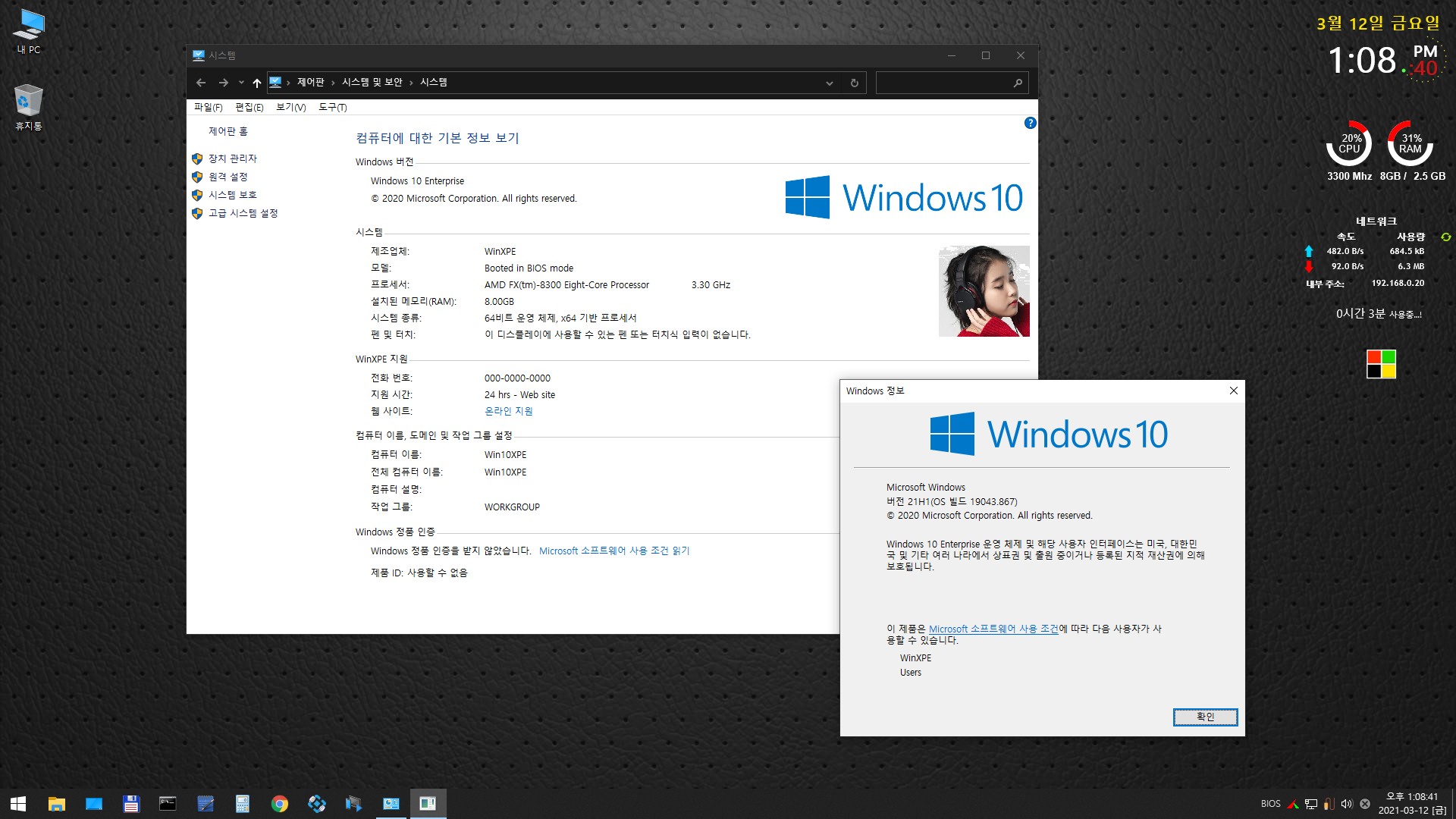Viewport: 1456px width, 819px height.
Task: Click the BIOS label in system tray
Action: [x=1271, y=804]
